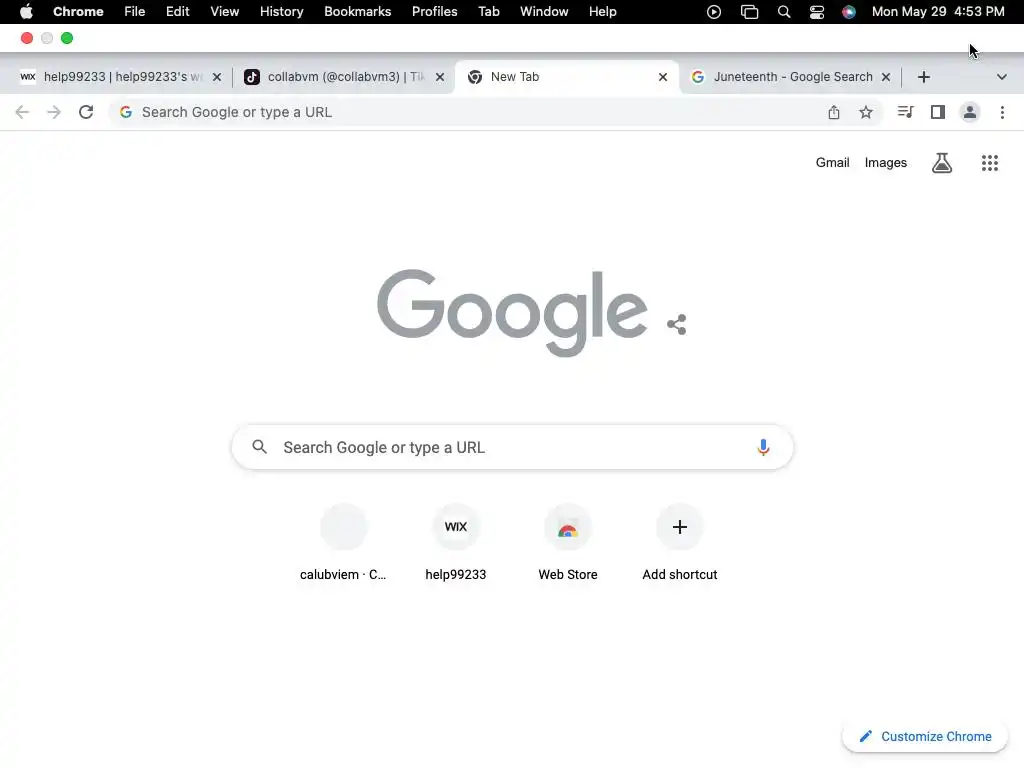Image resolution: width=1024 pixels, height=768 pixels.
Task: Open the Apple menu
Action: pyautogui.click(x=26, y=12)
